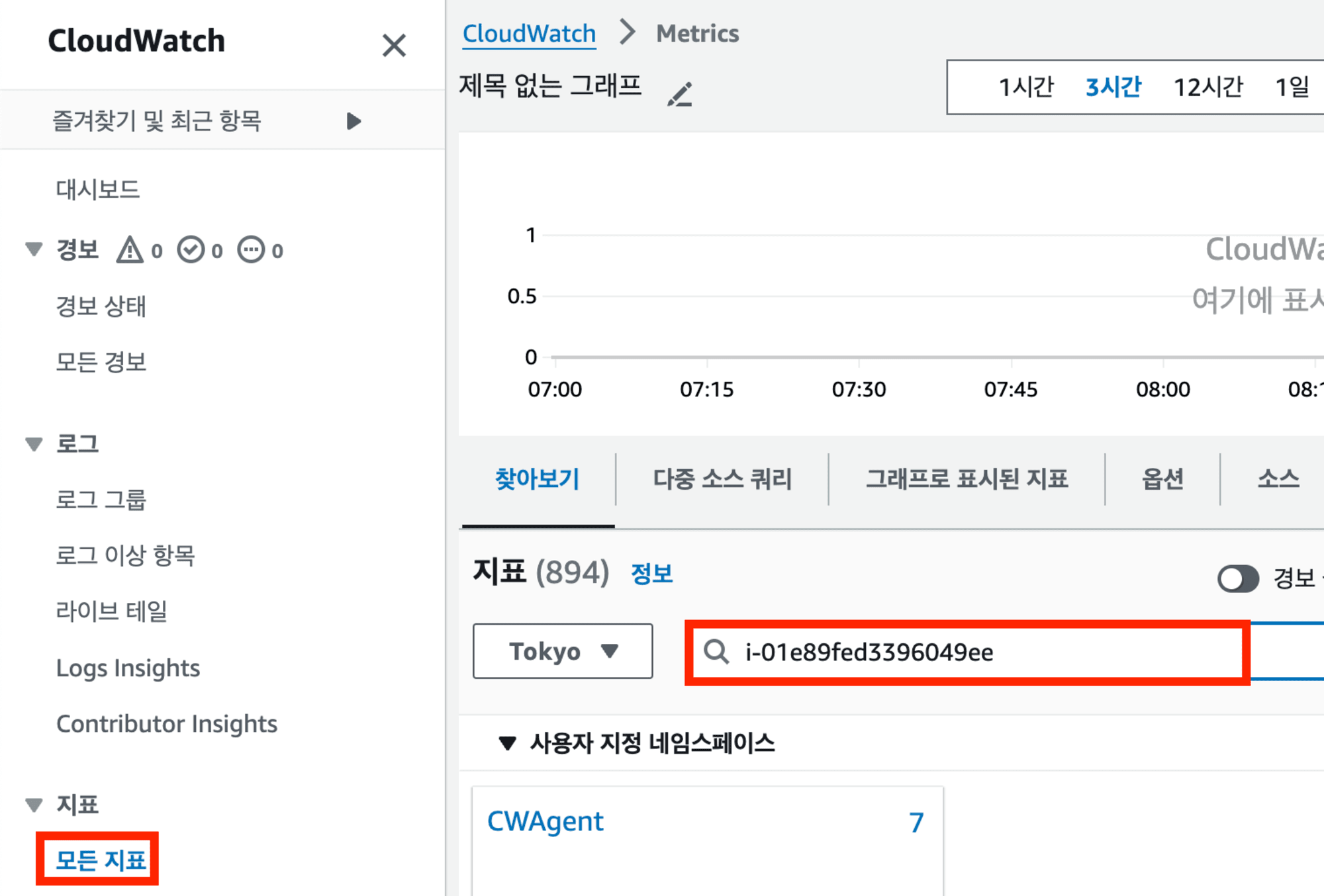Image resolution: width=1324 pixels, height=896 pixels.
Task: Switch to the 다중 소스 쿼리 tab
Action: 722,479
